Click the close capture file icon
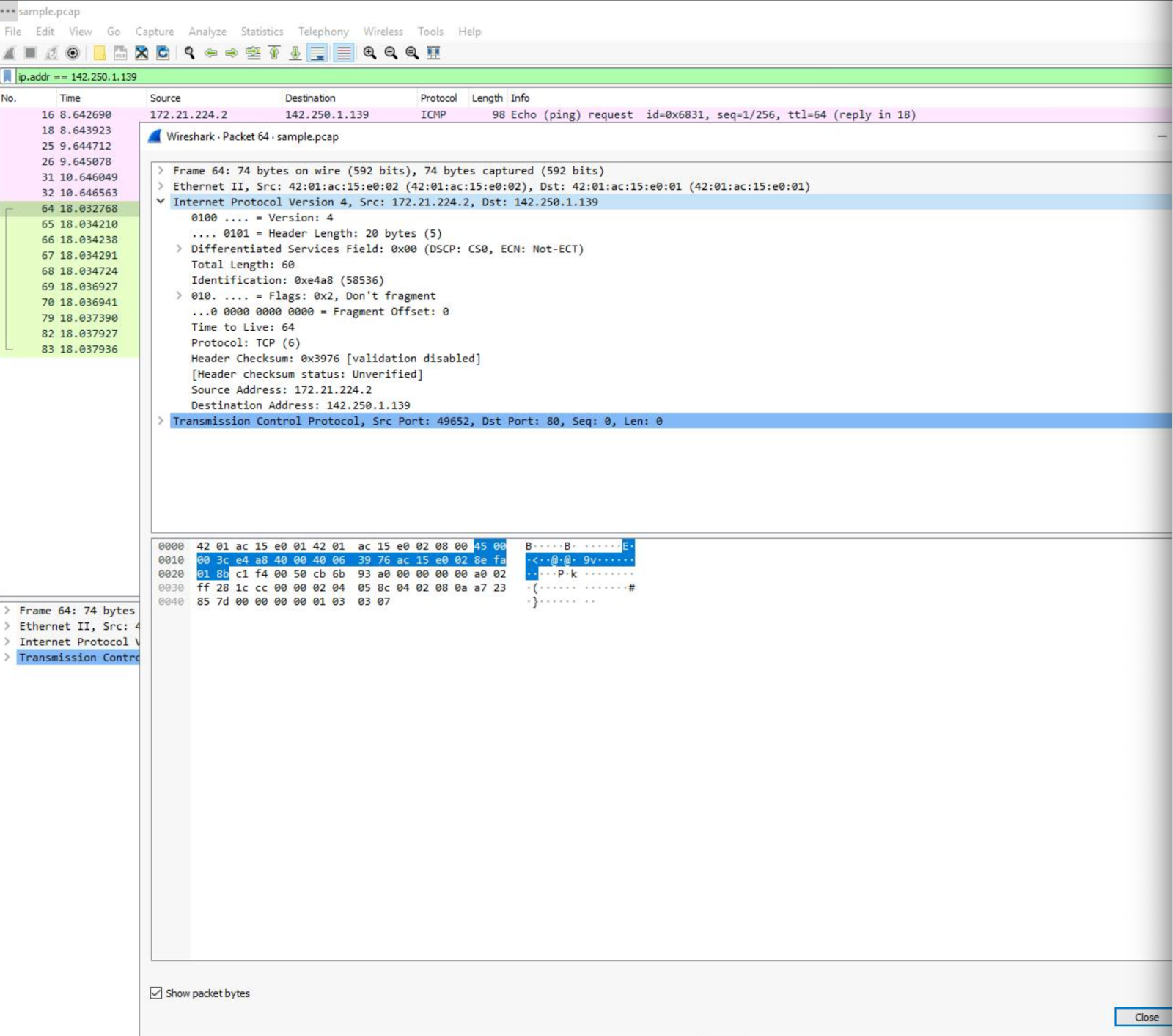Image resolution: width=1173 pixels, height=1036 pixels. pos(141,53)
